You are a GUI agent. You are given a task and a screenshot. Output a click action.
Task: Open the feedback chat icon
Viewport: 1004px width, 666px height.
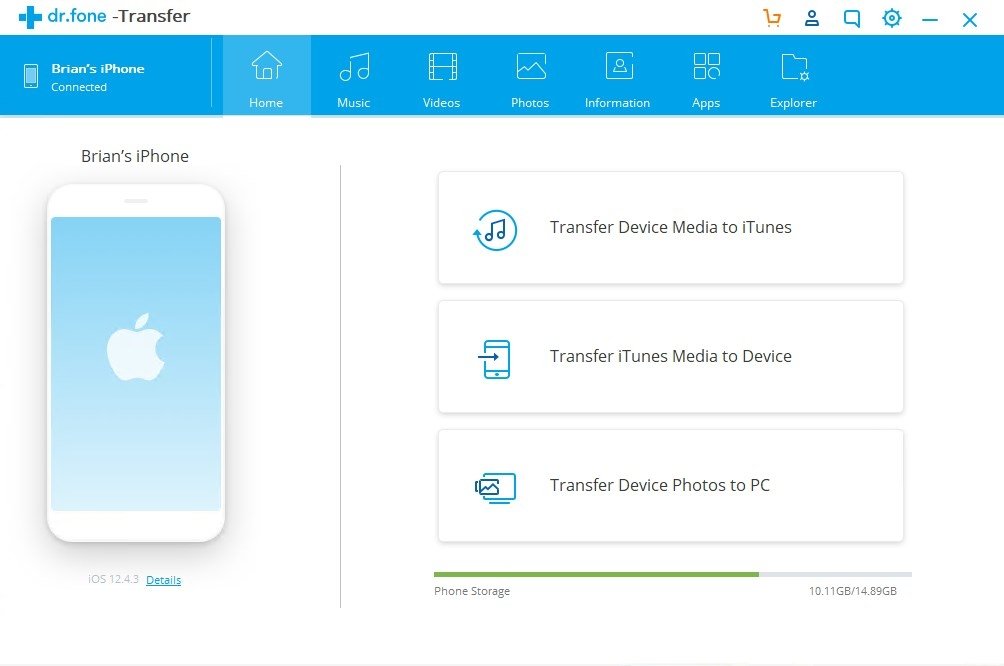click(x=852, y=19)
